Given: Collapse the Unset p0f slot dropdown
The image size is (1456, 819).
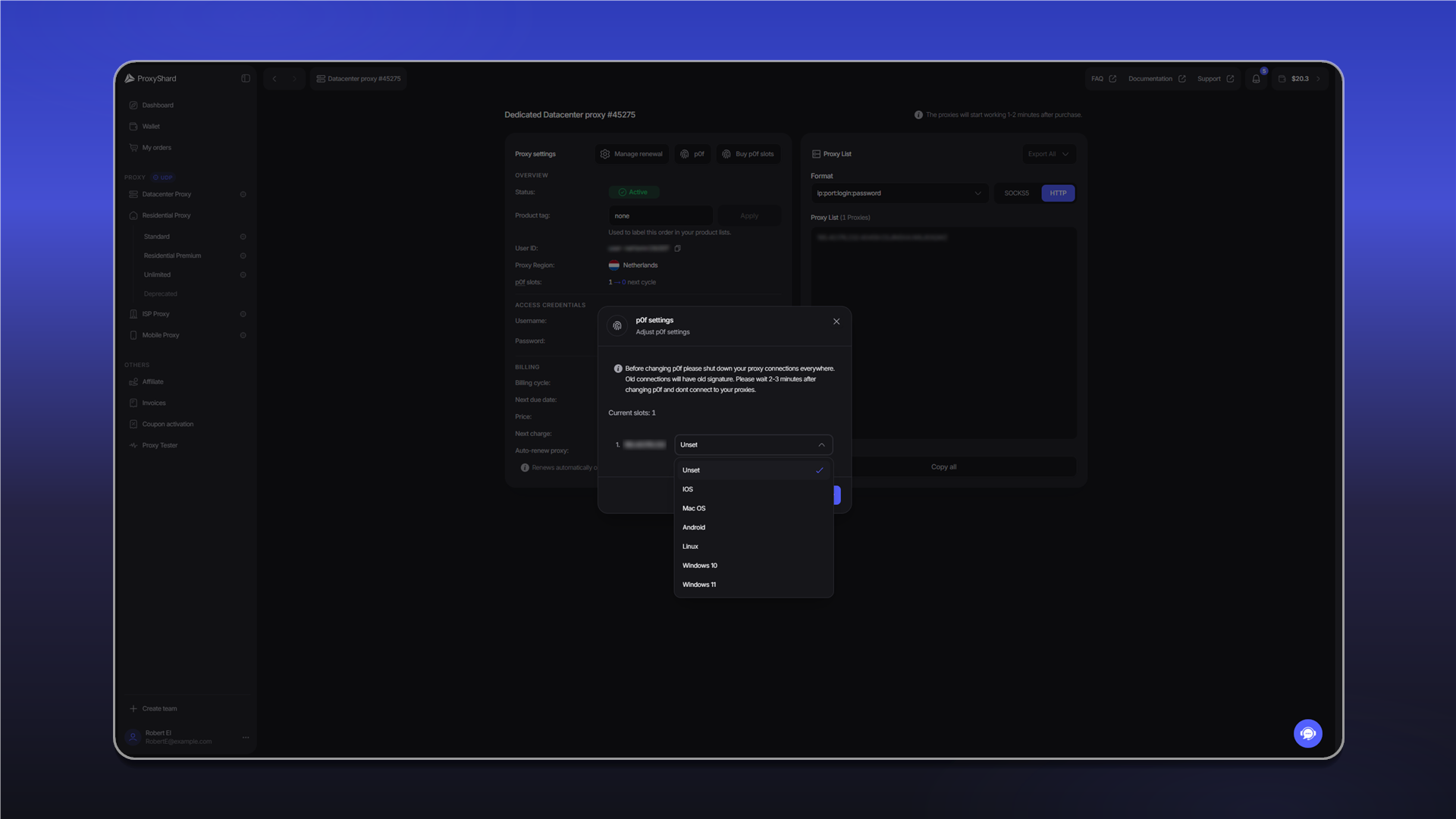Looking at the screenshot, I should [753, 444].
